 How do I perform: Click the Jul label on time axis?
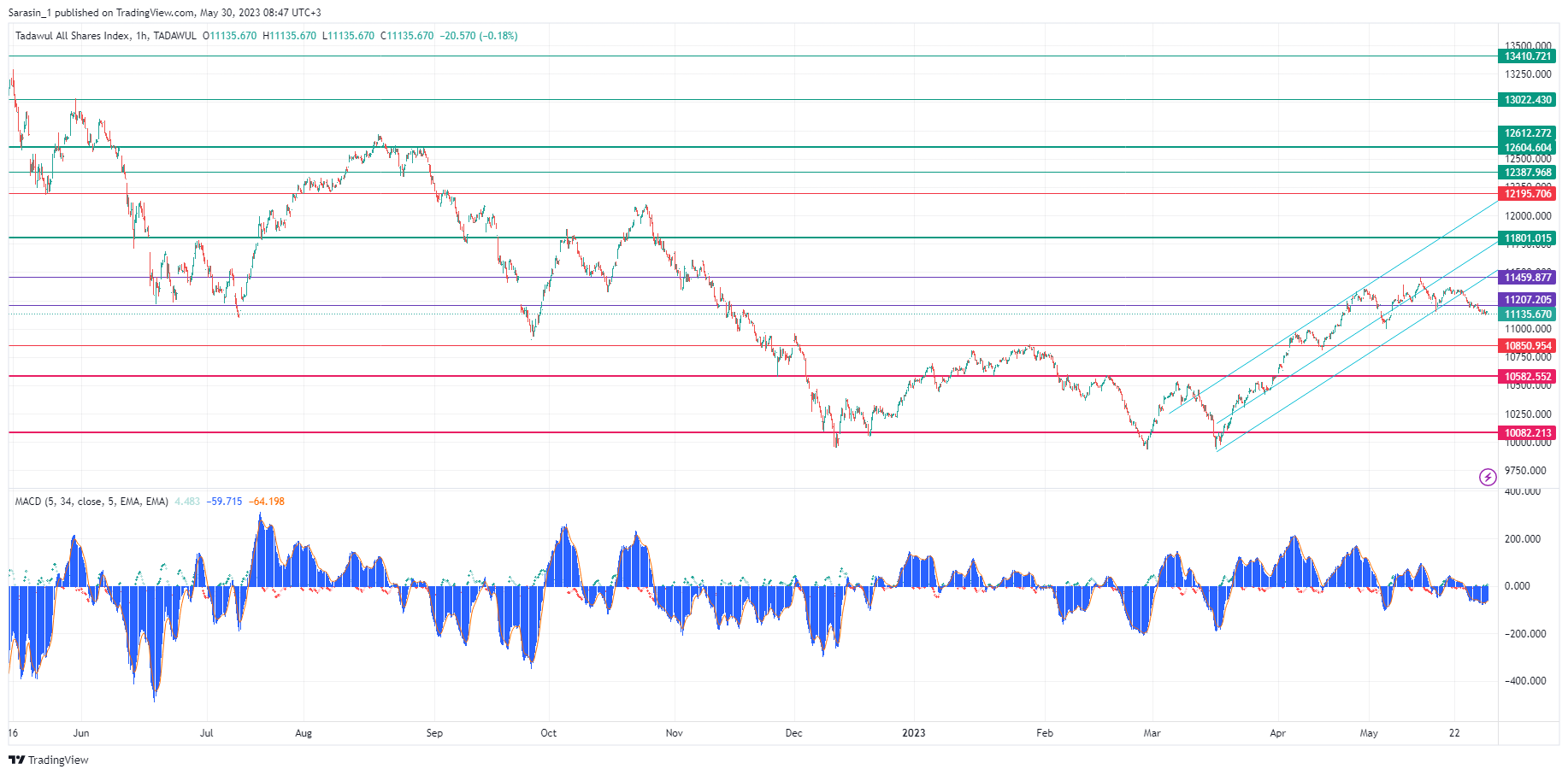(206, 733)
